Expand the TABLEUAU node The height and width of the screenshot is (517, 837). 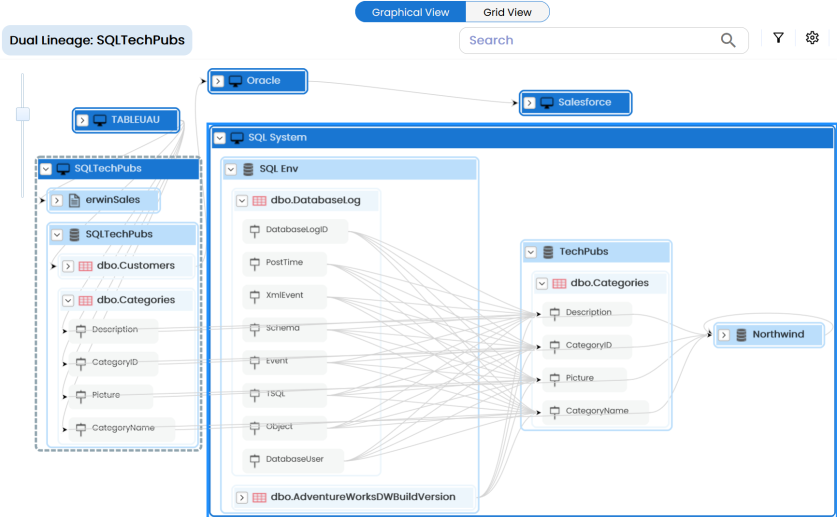coord(82,120)
